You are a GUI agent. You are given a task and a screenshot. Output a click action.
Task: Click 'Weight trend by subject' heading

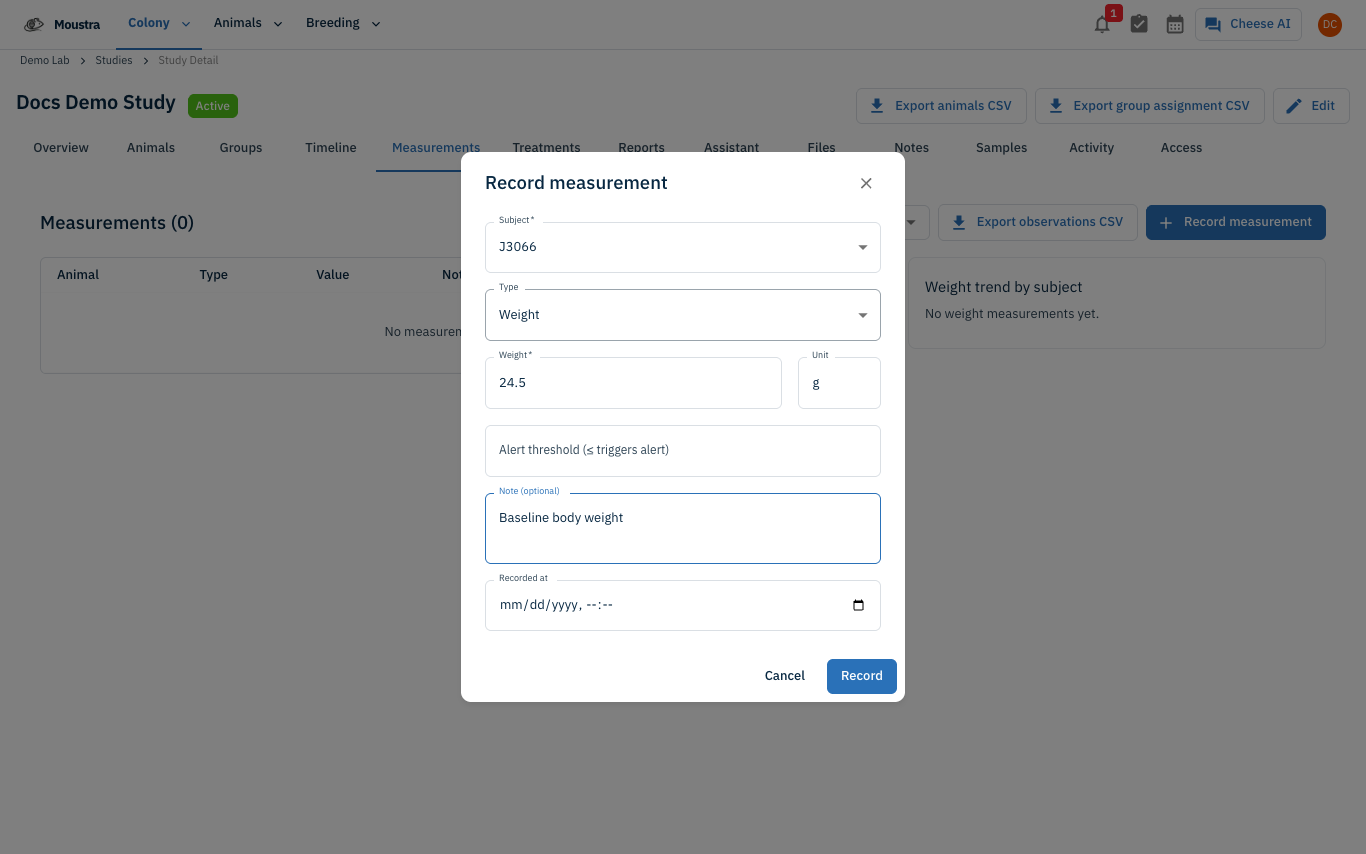point(1004,287)
